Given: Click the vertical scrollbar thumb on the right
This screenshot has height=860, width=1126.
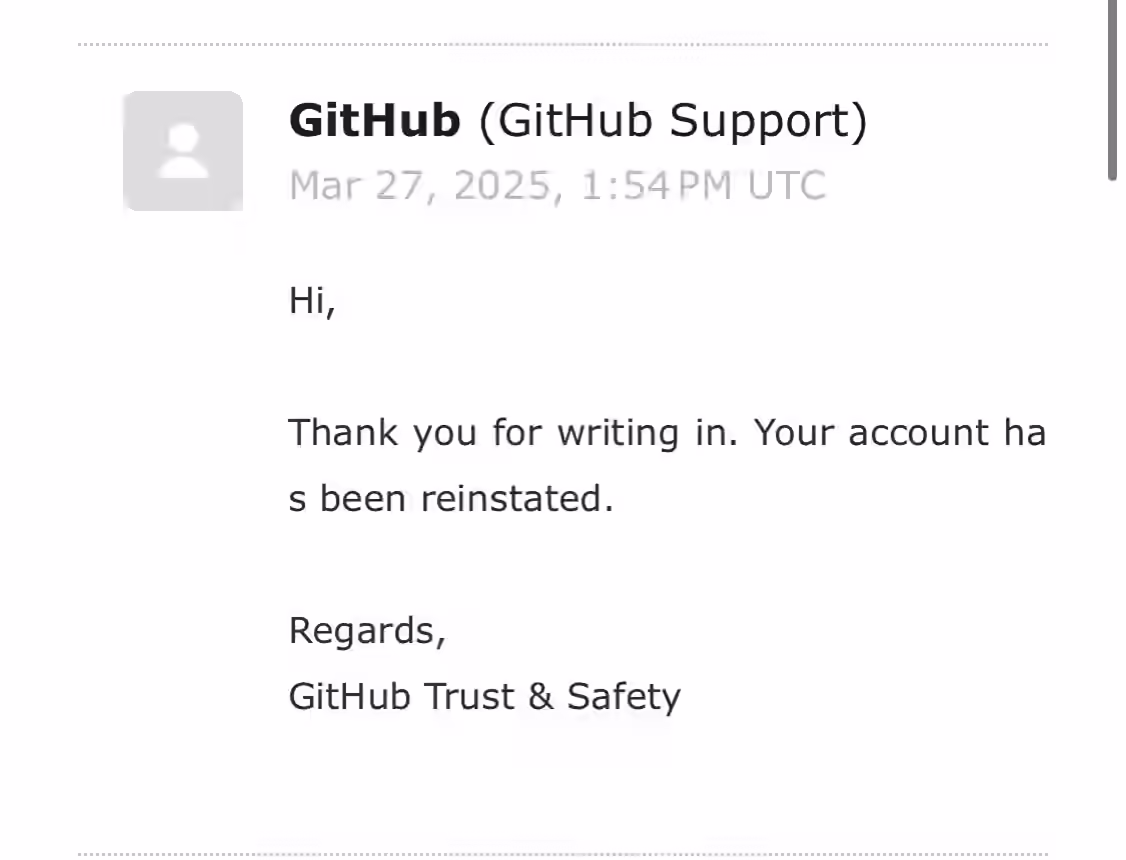Looking at the screenshot, I should pos(1112,90).
